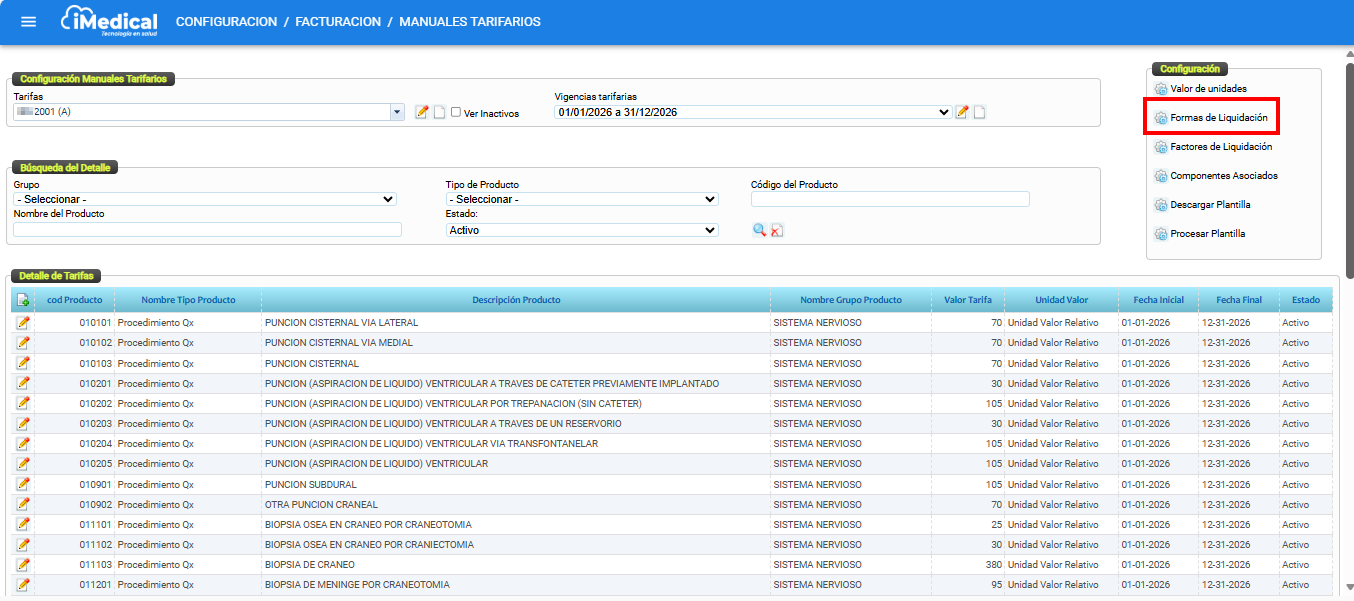Run the search with the magnifier icon
The width and height of the screenshot is (1354, 601).
(x=760, y=230)
